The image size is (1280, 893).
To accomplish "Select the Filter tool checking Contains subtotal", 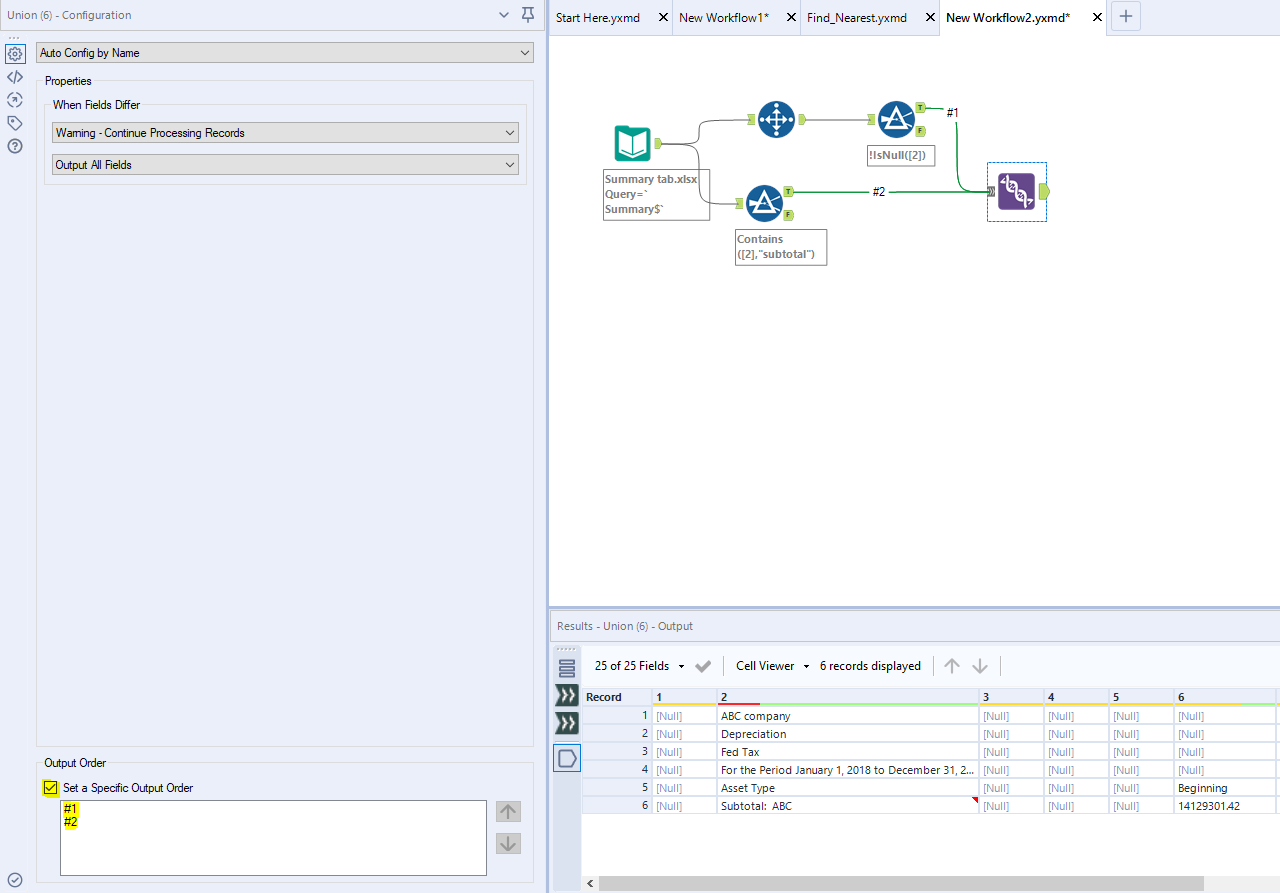I will 765,202.
